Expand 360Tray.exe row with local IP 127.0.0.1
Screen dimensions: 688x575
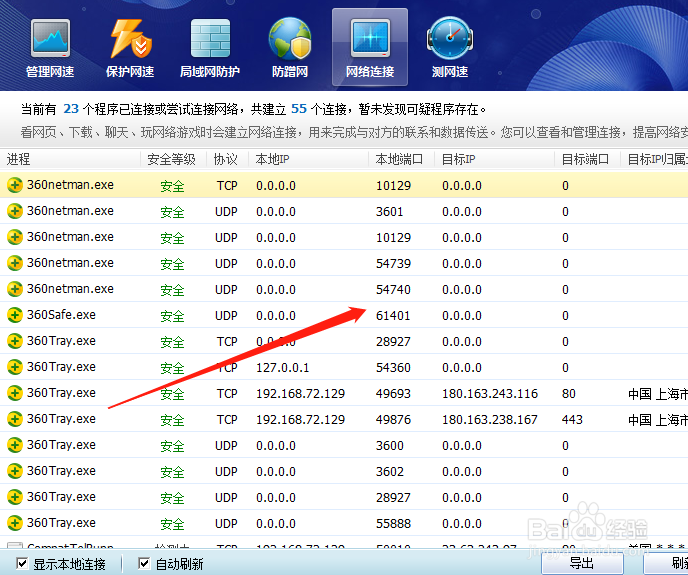(x=14, y=367)
